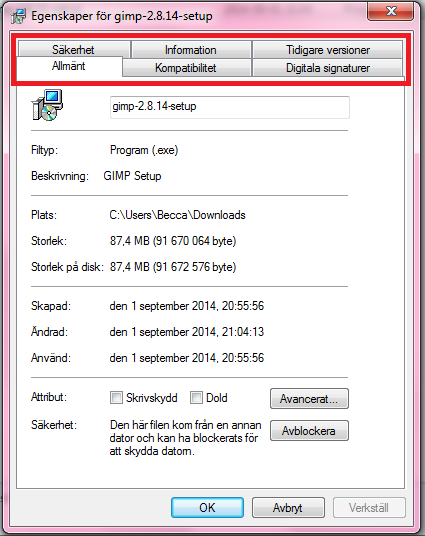Click the dialog title bar text
Image resolution: width=425 pixels, height=536 pixels.
click(x=122, y=16)
